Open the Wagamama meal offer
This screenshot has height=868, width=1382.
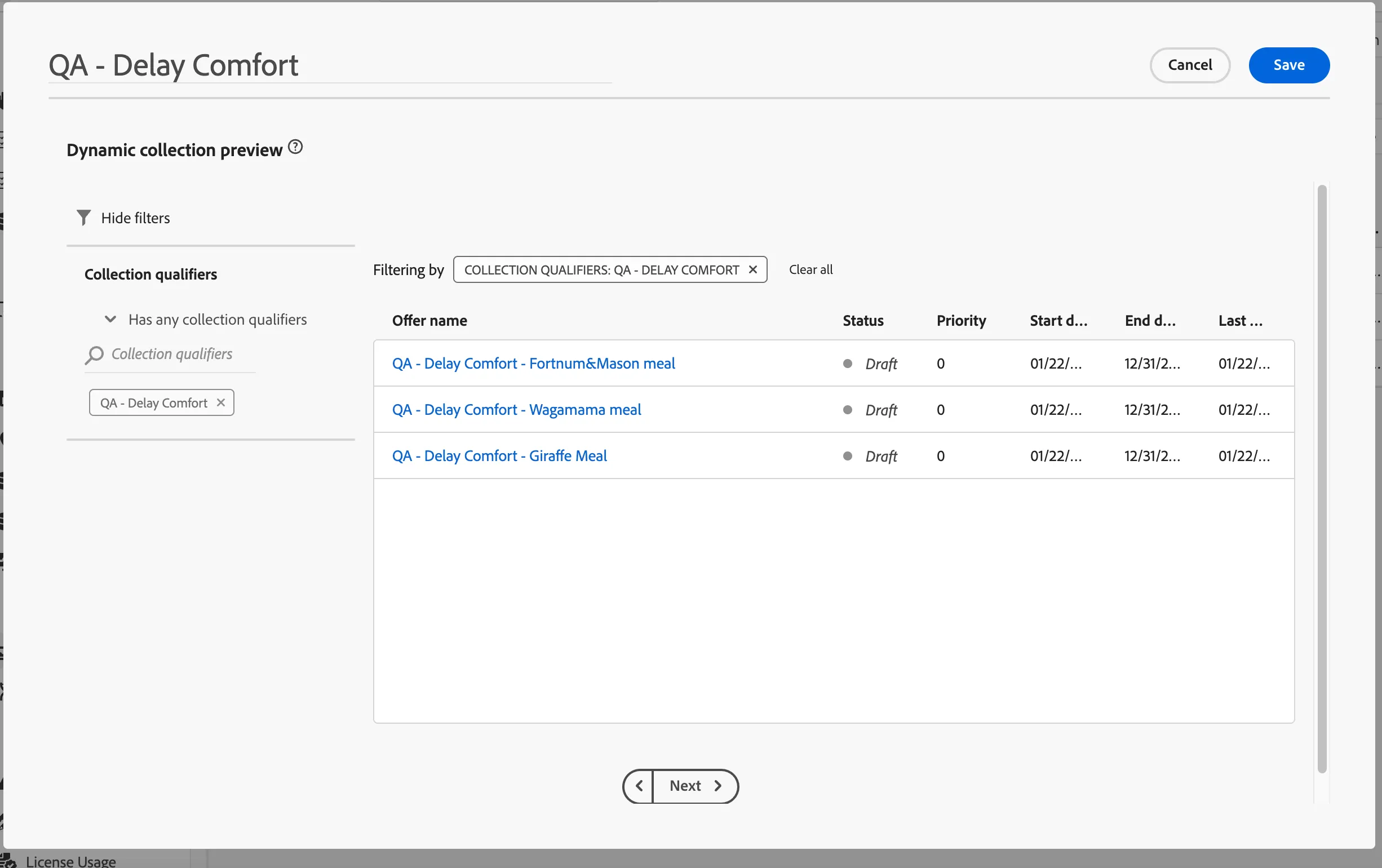[x=516, y=410]
